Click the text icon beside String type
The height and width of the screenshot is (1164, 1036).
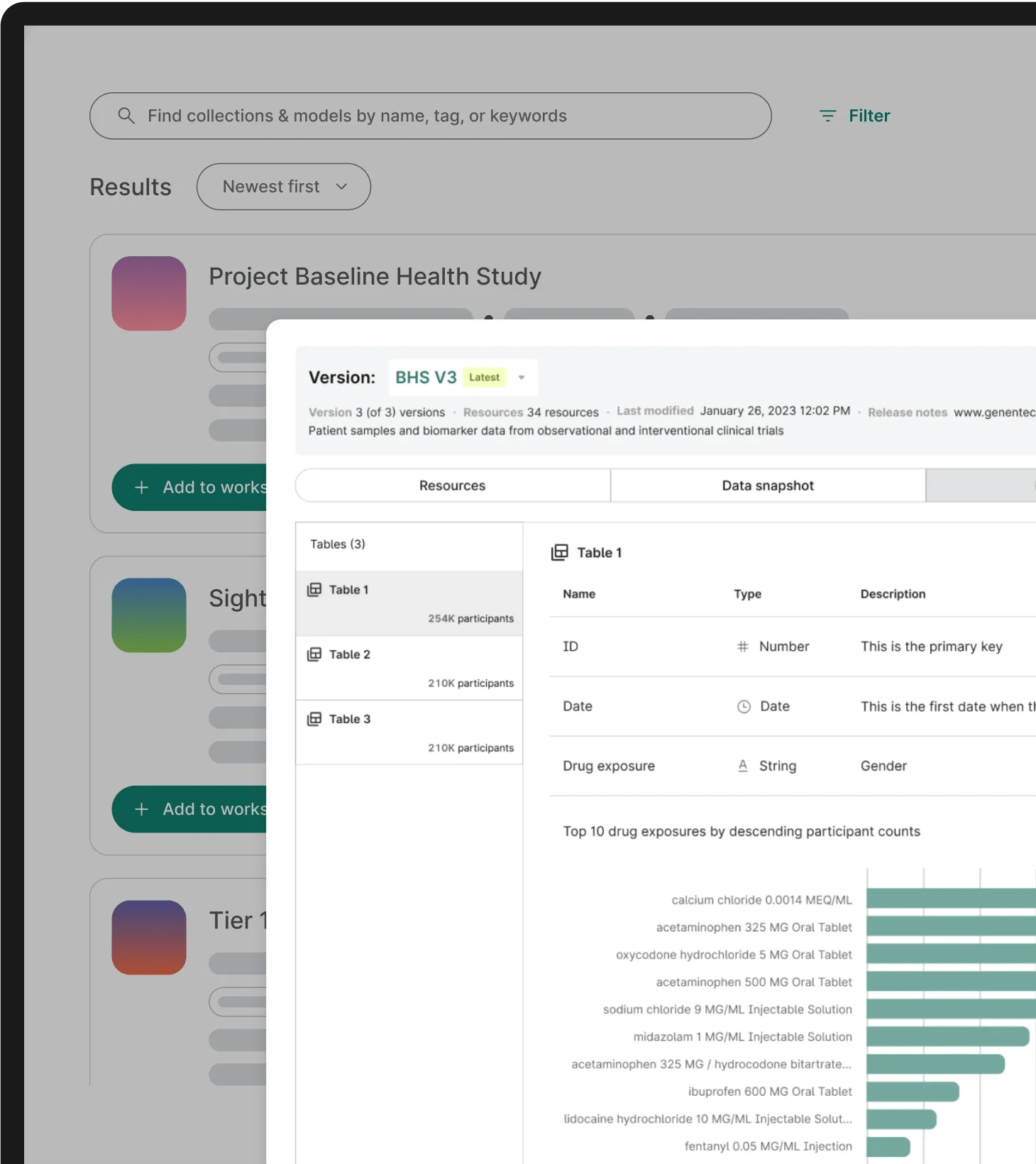click(742, 766)
